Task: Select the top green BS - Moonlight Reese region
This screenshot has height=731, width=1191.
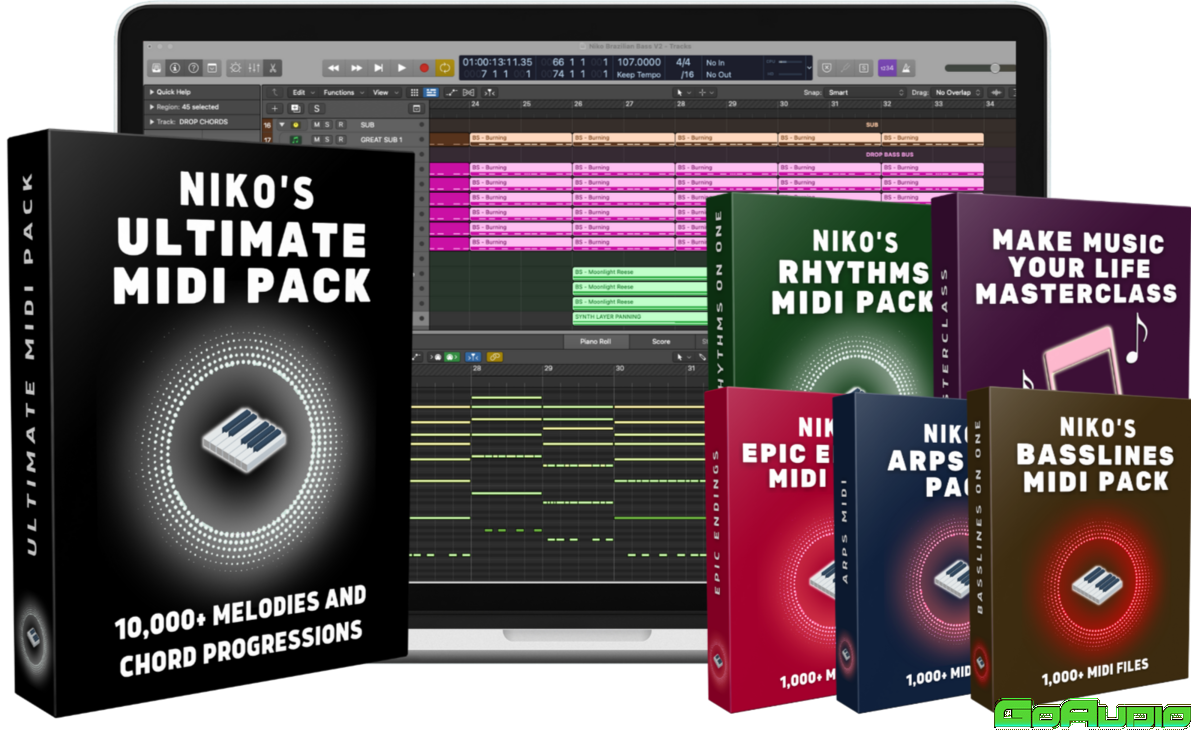Action: 640,272
